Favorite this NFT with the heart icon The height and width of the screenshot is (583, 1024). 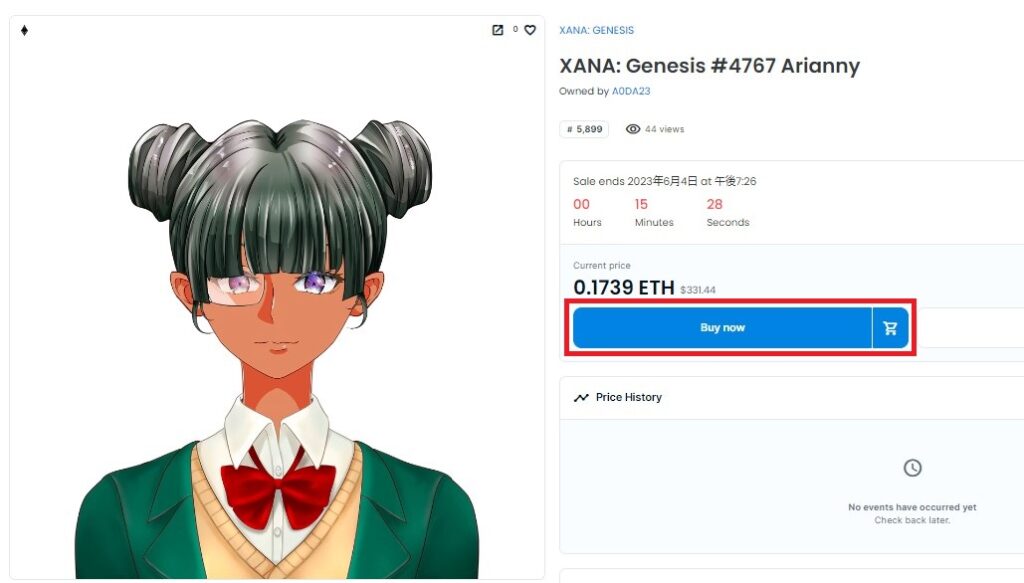coord(530,30)
